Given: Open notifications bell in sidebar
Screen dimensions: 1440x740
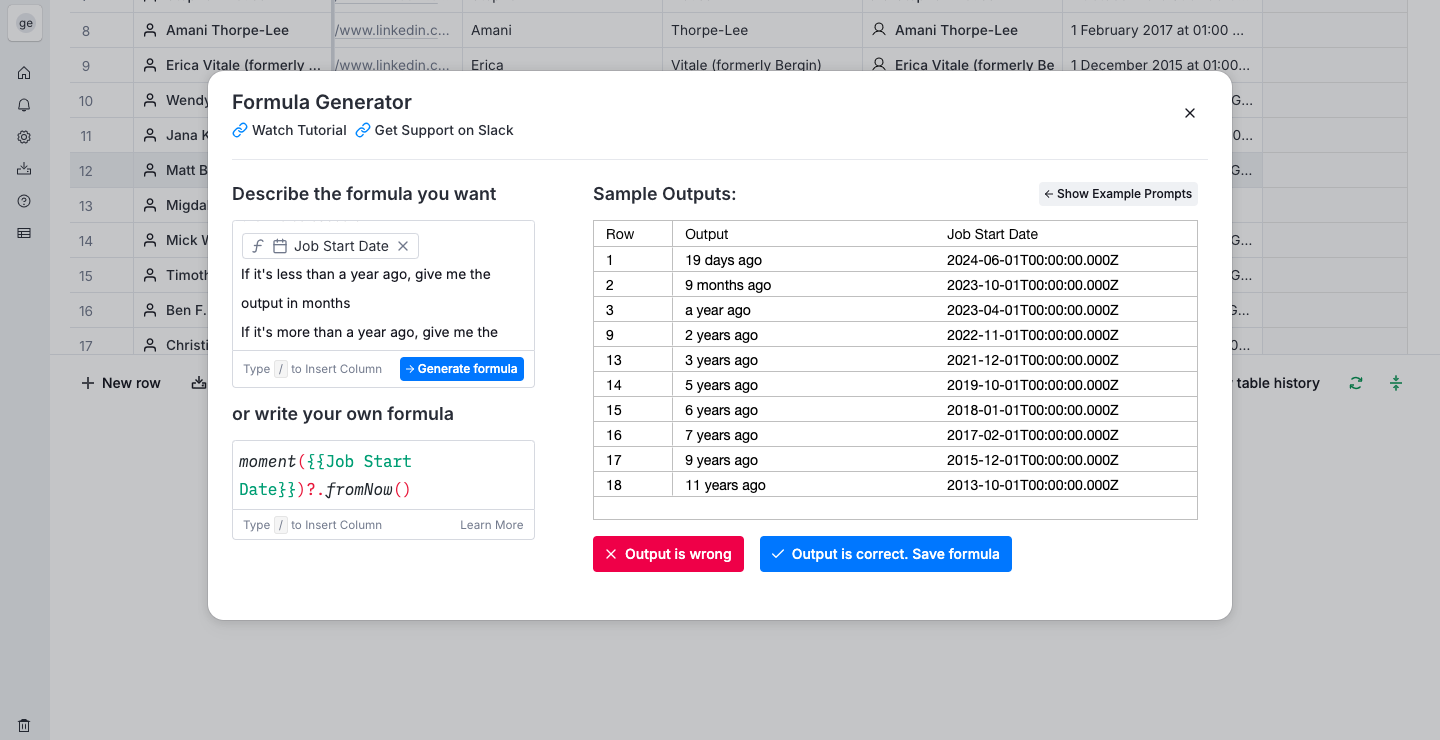Looking at the screenshot, I should (x=24, y=105).
